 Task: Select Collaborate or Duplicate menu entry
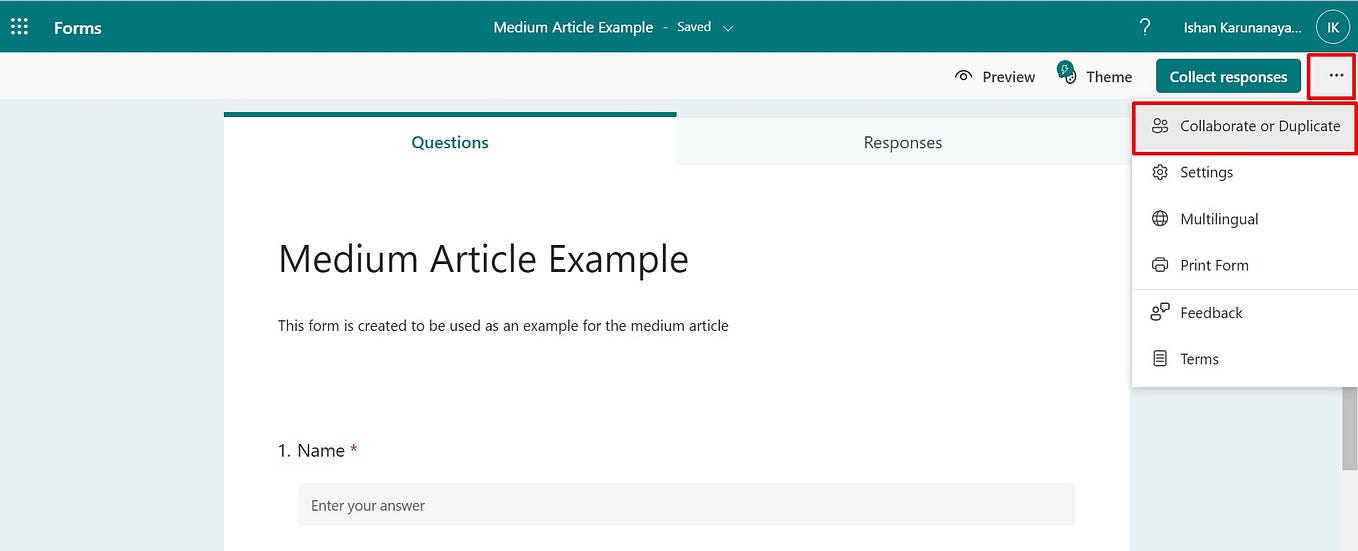(1245, 126)
